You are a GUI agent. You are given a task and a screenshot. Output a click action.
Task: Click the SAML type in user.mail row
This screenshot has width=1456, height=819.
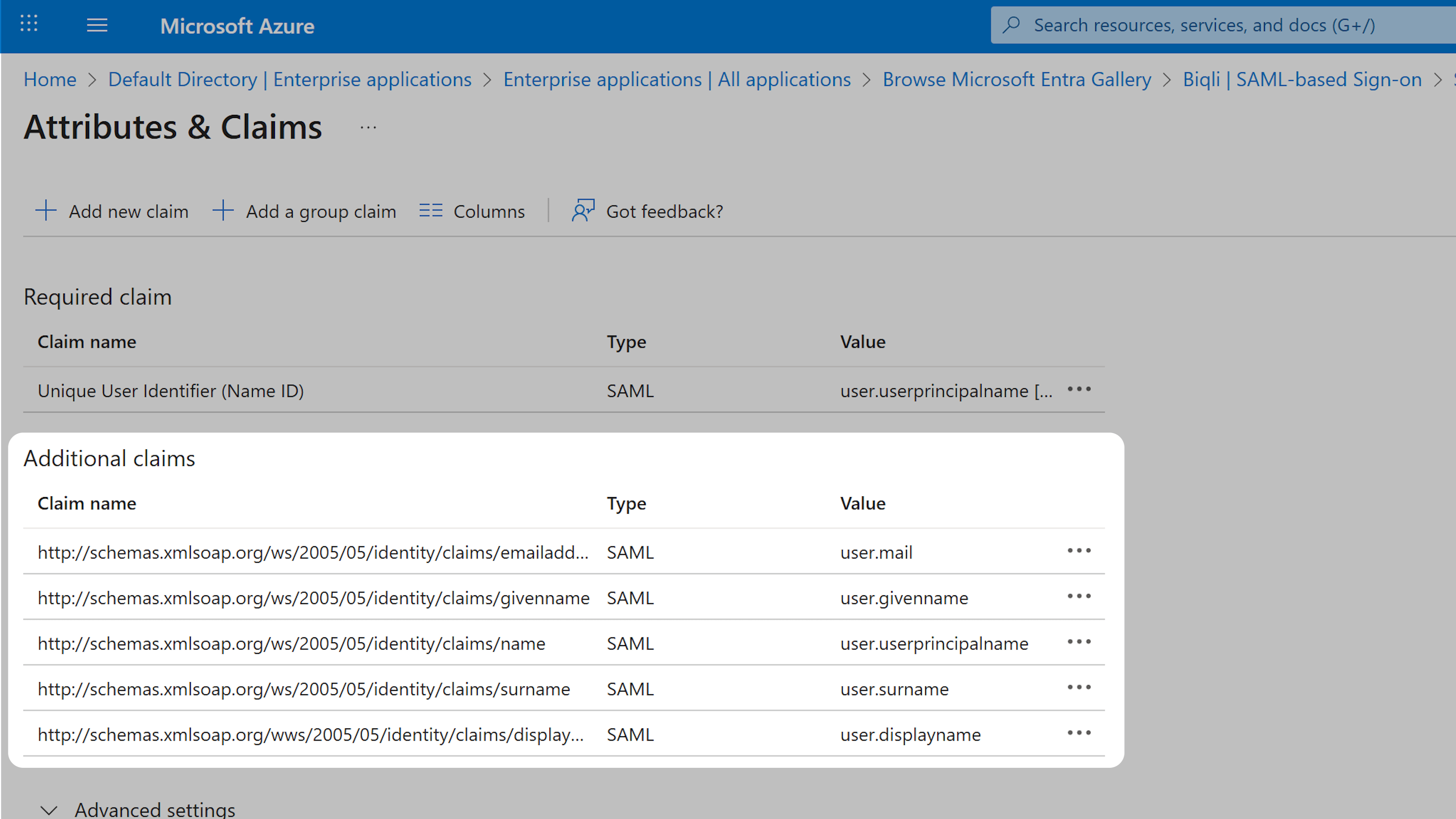tap(630, 552)
